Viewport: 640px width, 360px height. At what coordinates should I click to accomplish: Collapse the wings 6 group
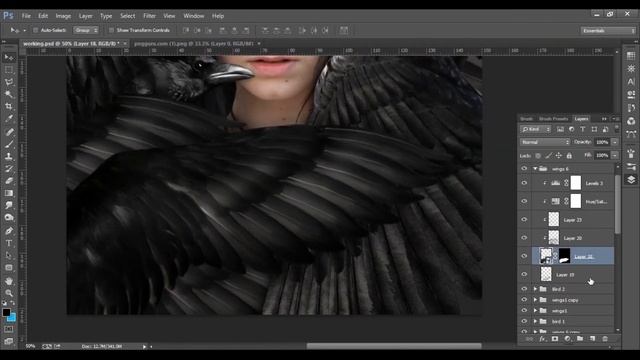(535, 169)
